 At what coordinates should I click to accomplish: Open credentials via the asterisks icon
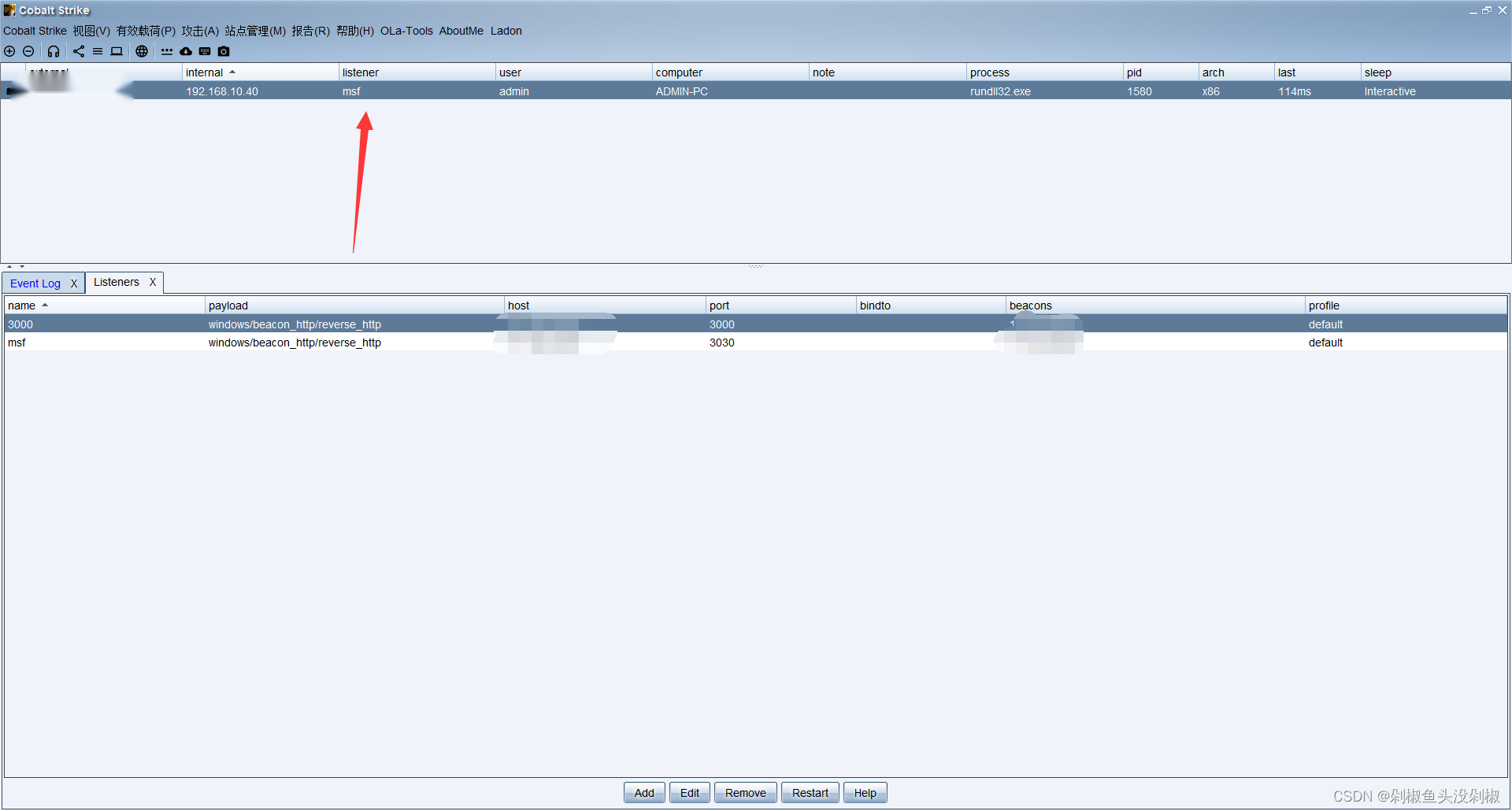[x=167, y=51]
